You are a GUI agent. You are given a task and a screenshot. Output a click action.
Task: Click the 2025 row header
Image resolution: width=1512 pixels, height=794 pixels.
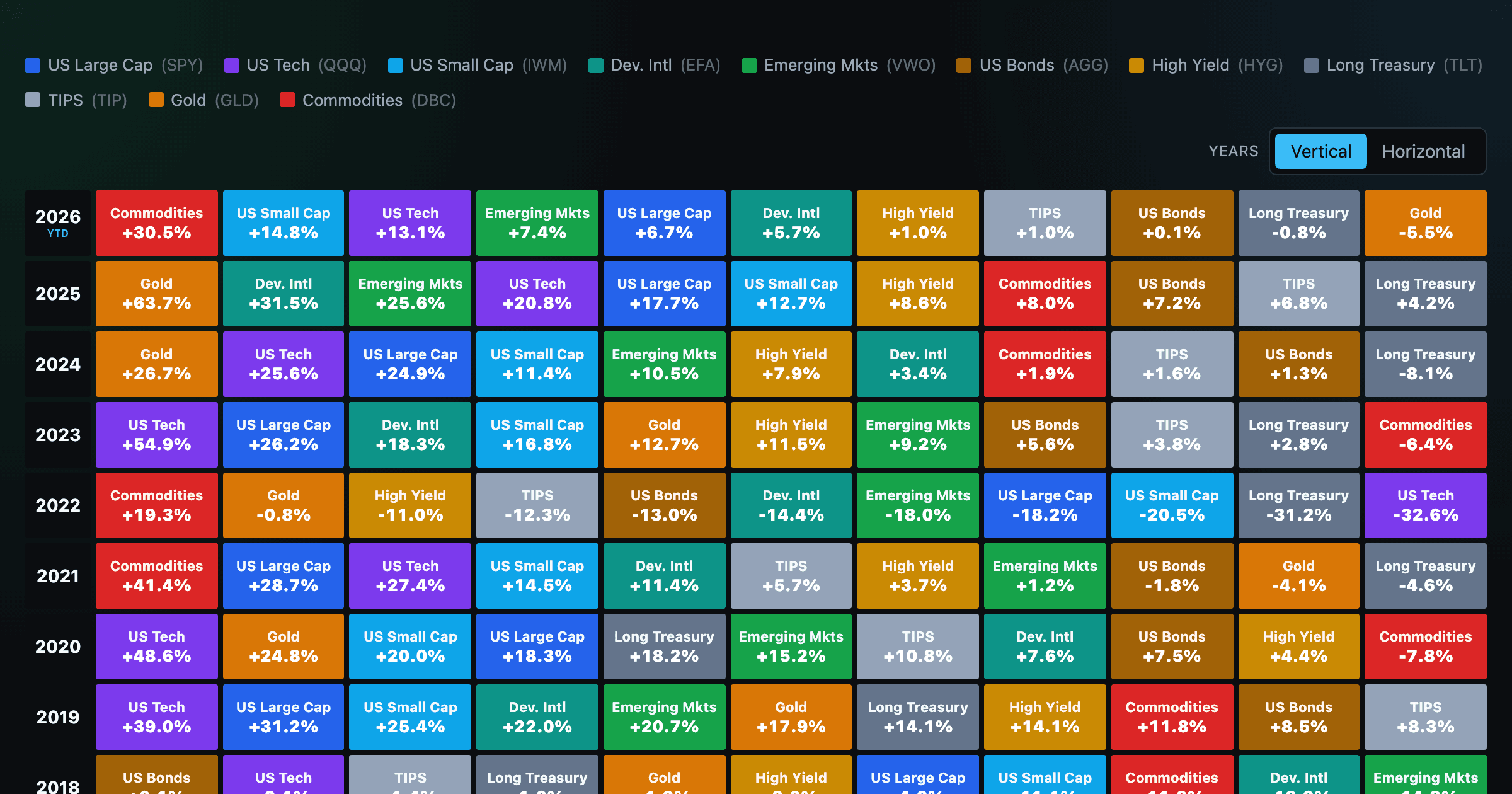click(x=58, y=294)
